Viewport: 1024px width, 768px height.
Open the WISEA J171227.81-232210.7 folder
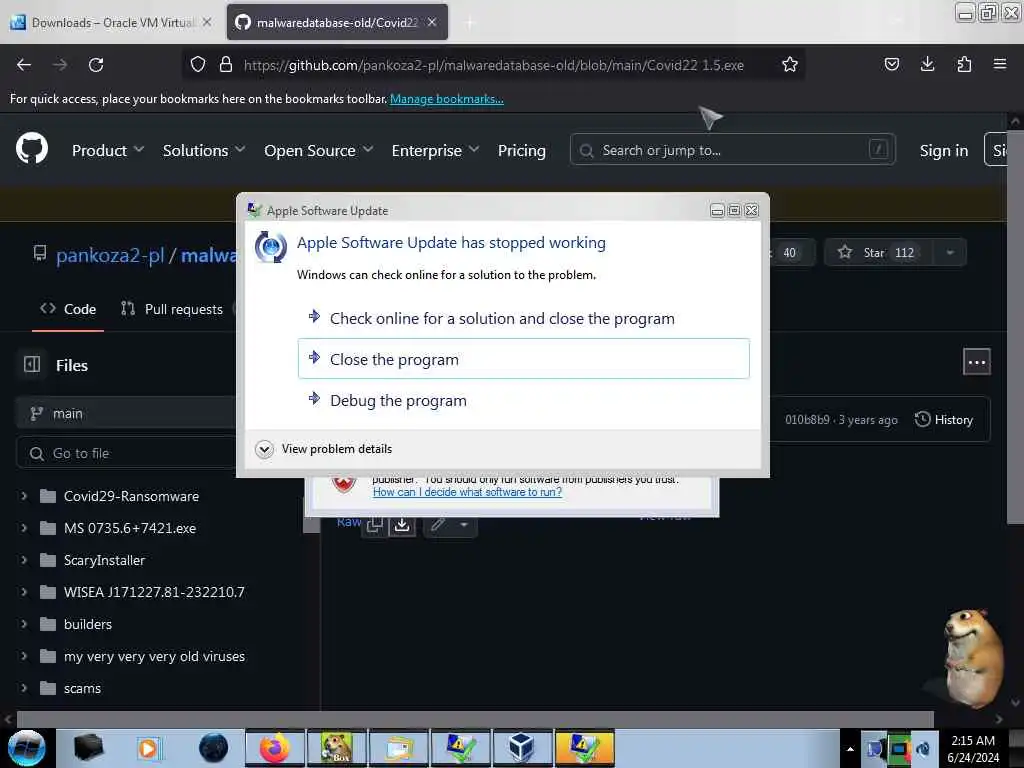click(154, 592)
